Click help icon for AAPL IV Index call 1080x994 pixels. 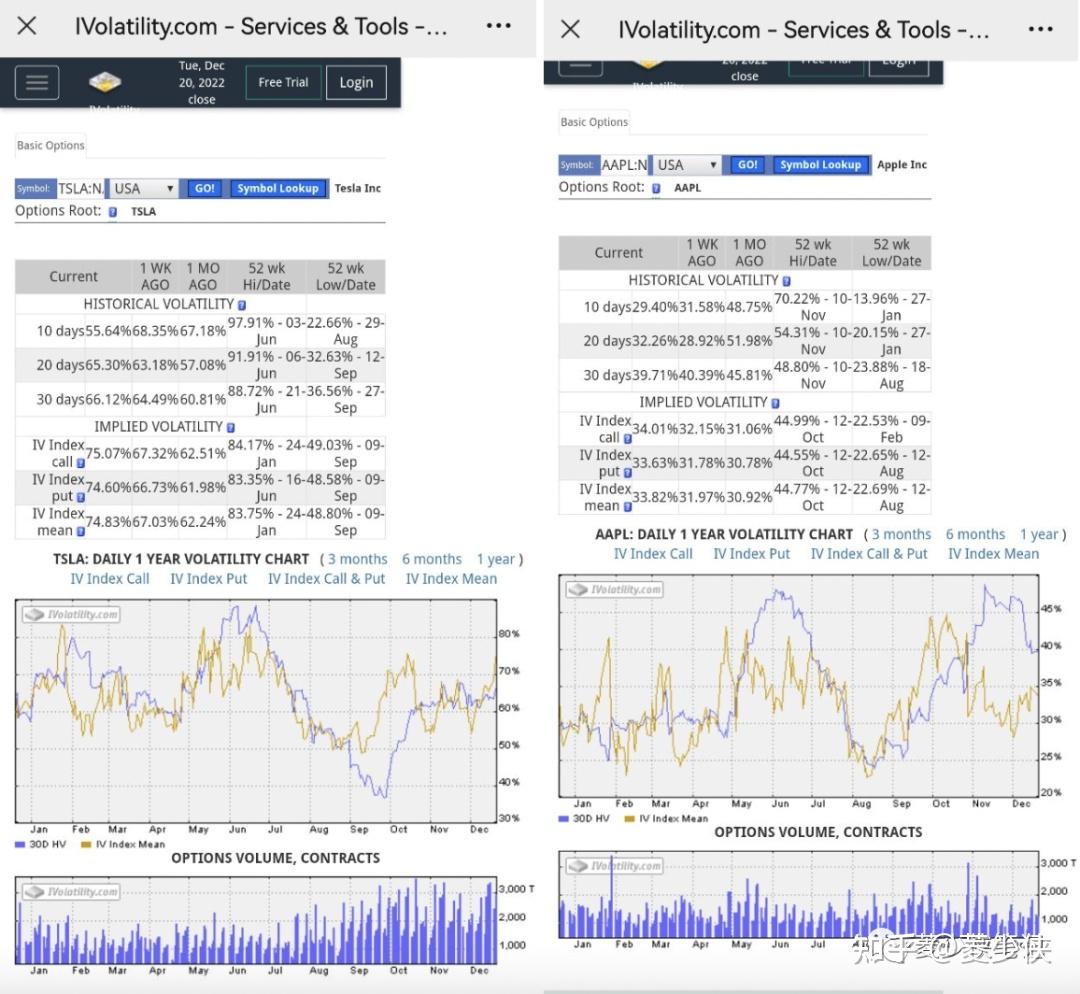point(627,439)
